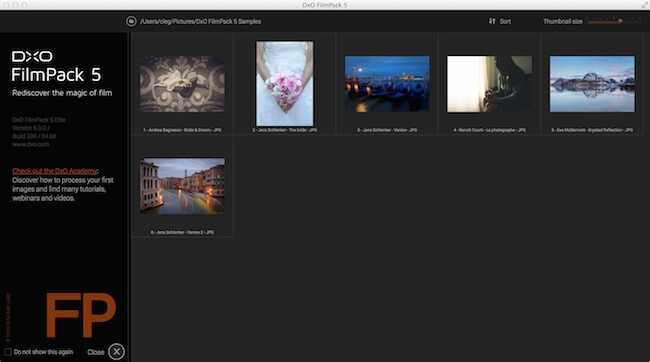Viewport: 650px width, 362px height.
Task: Click the file name '4 - Benoit Courti - La photographe - JPG'
Action: click(490, 130)
